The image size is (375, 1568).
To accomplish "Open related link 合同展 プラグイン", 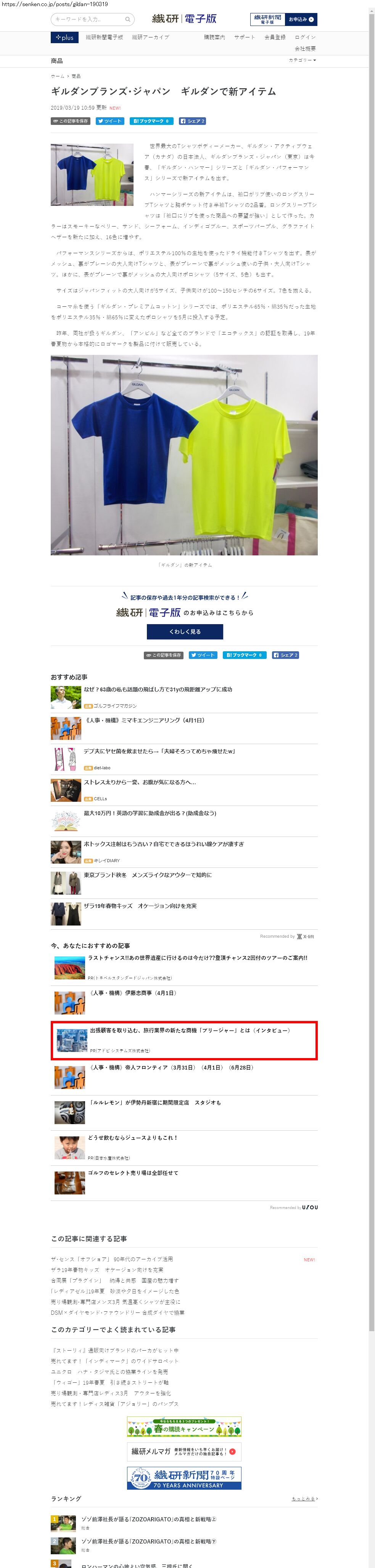I will coord(115,1280).
